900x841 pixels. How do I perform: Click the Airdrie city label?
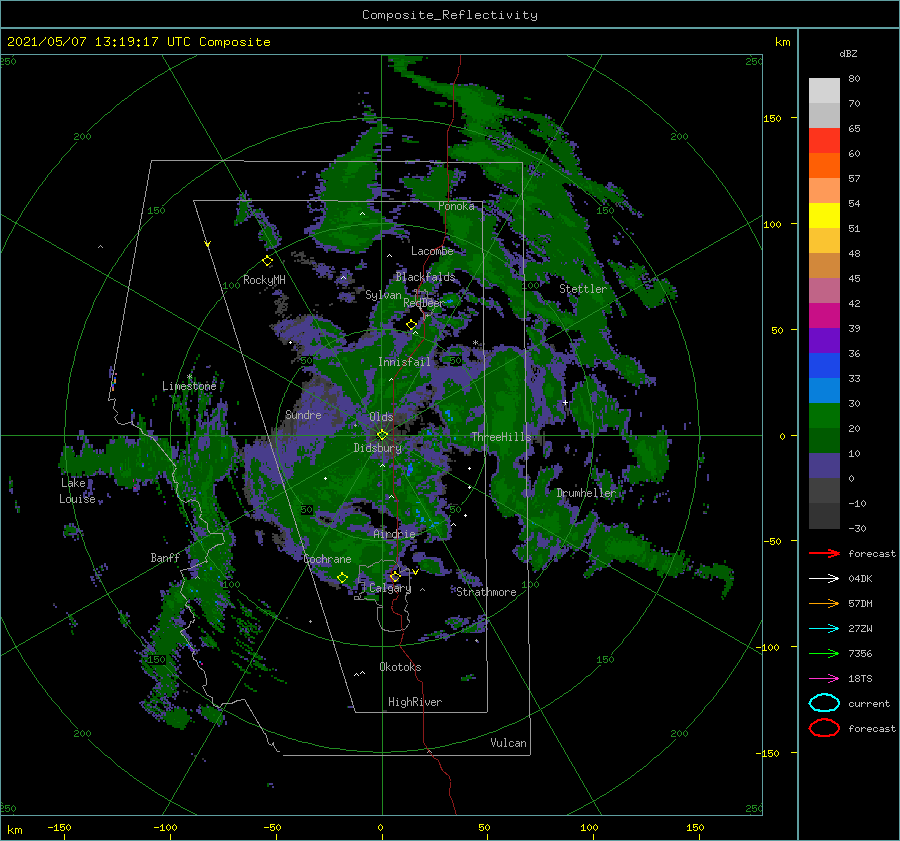(394, 534)
